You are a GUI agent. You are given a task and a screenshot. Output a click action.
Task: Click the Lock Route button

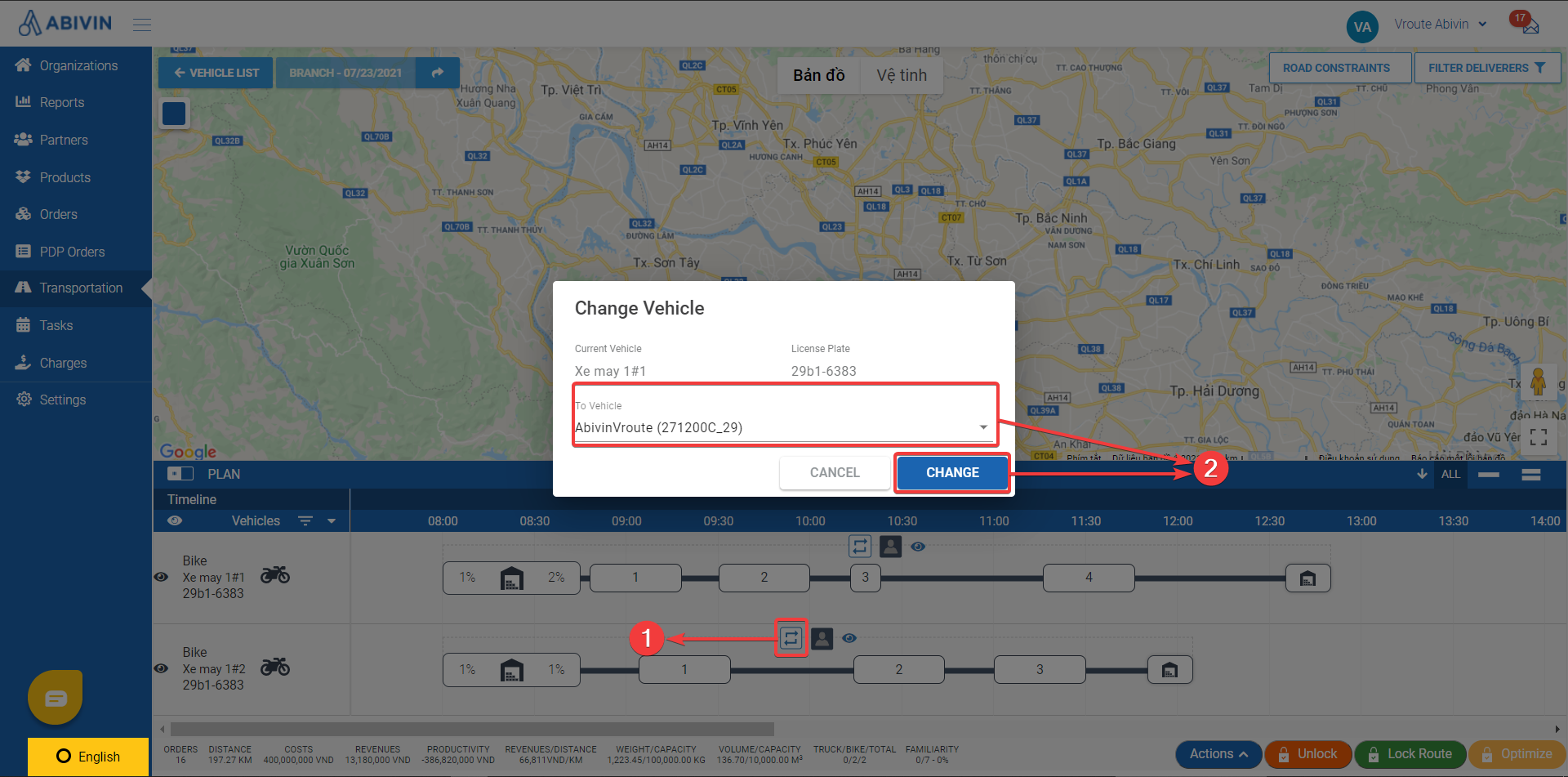1410,754
